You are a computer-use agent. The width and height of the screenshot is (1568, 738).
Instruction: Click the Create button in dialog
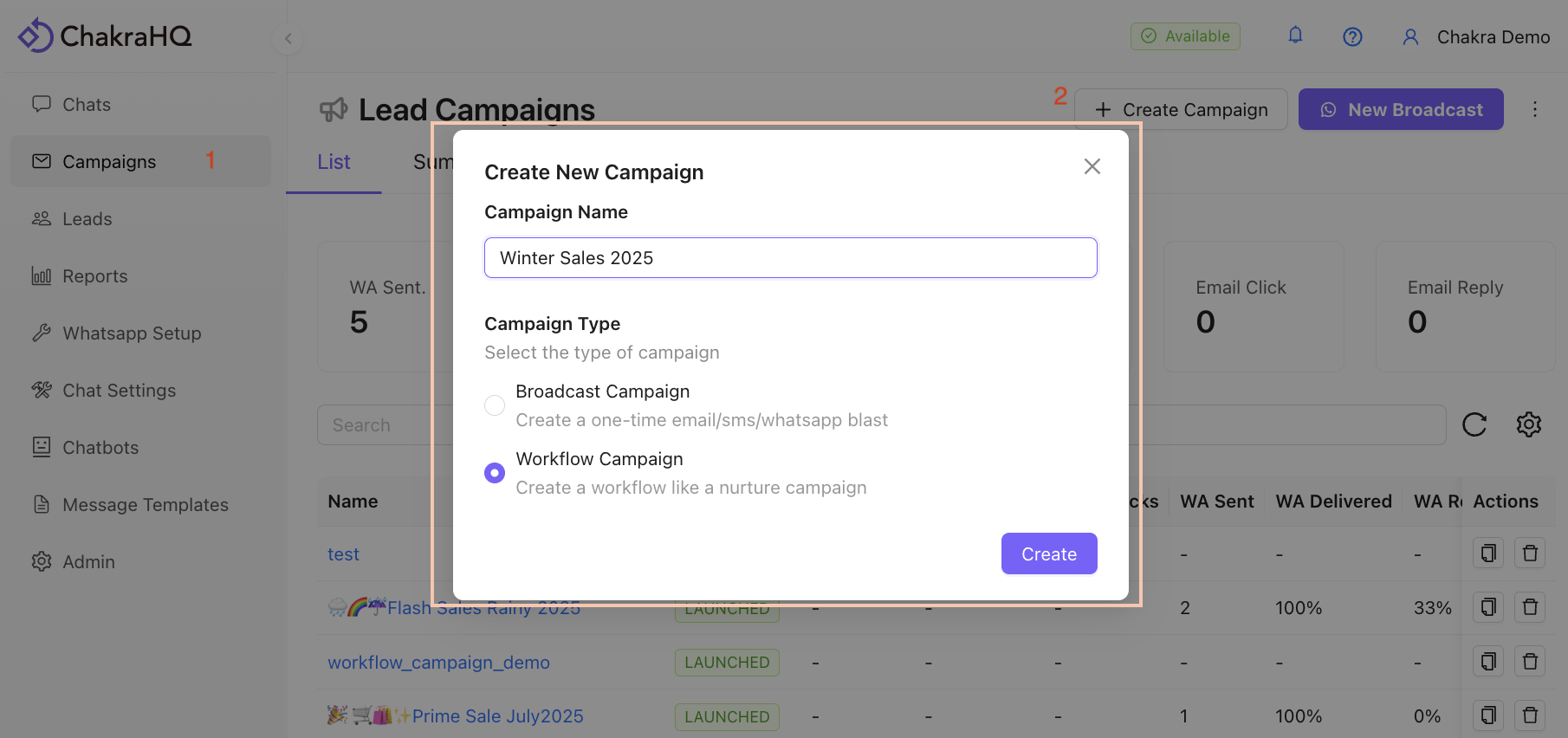1049,553
